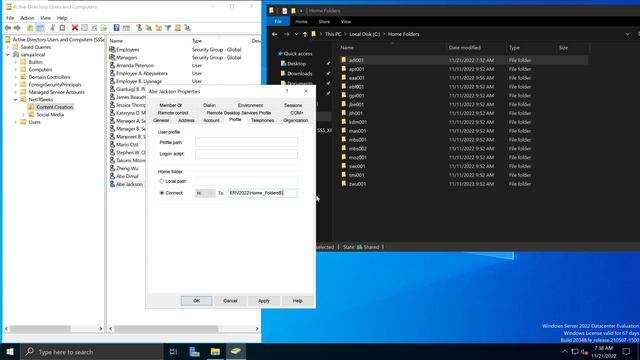This screenshot has width=640, height=360.
Task: Open File Explorer from the taskbar
Action: click(216, 351)
